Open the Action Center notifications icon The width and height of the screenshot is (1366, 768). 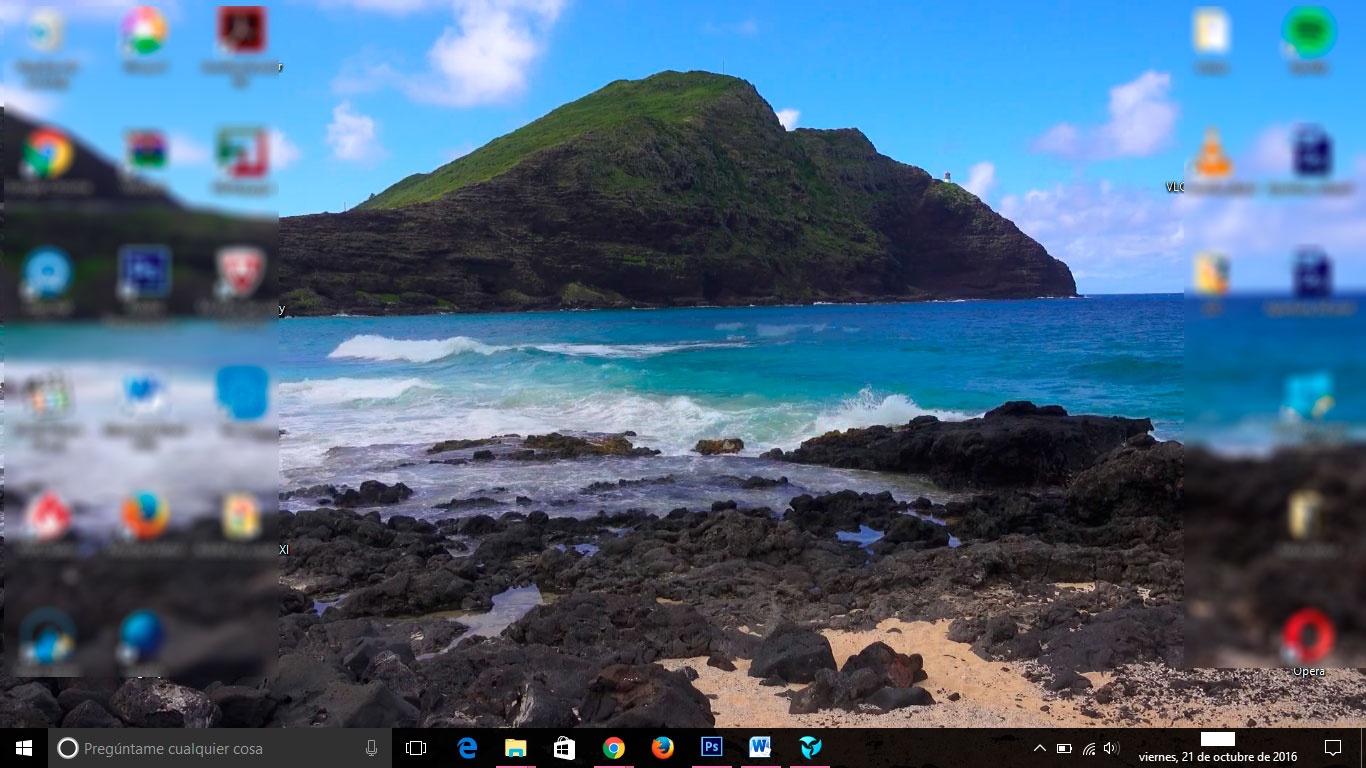pyautogui.click(x=1333, y=748)
